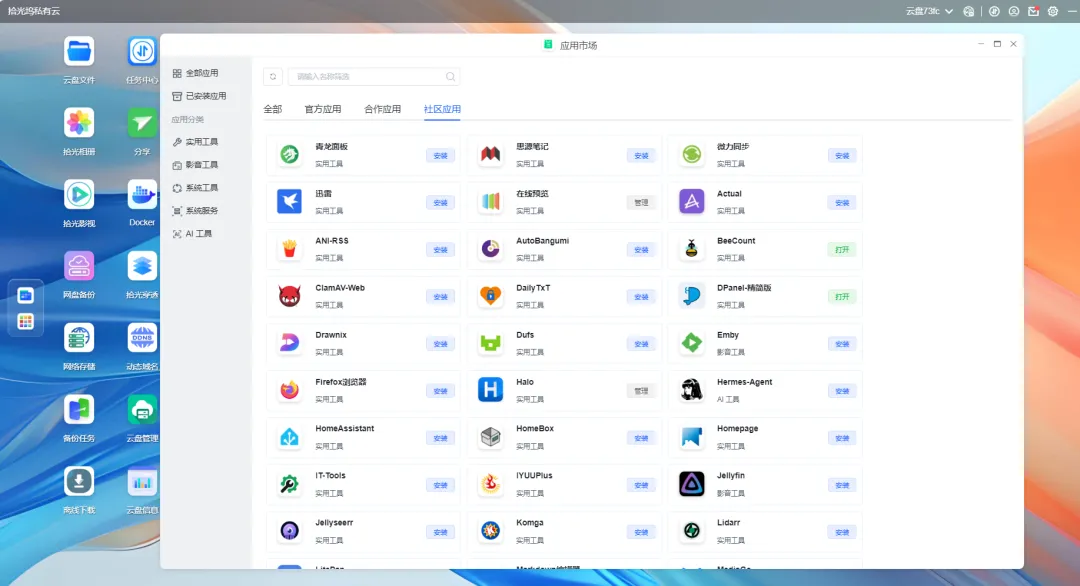This screenshot has height=586, width=1080.
Task: Click the 思源笔记 app icon
Action: 490,155
